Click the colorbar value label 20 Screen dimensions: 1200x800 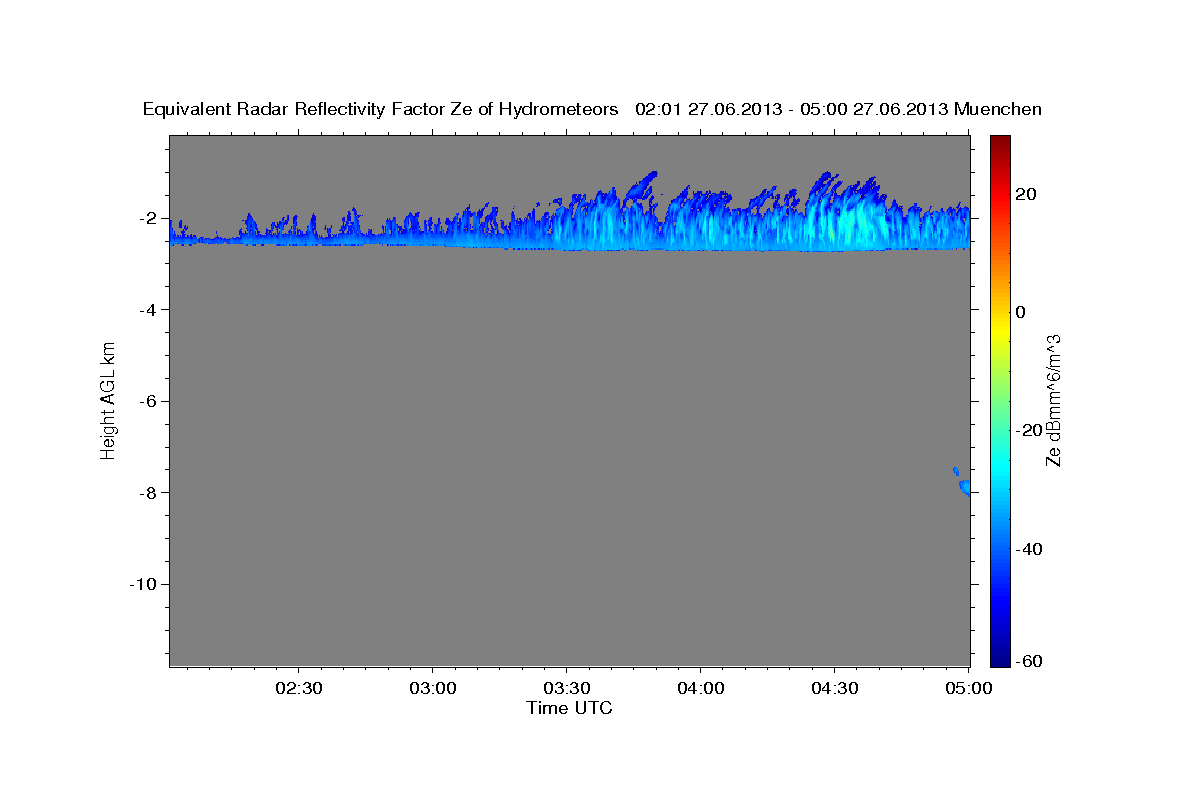[1026, 193]
